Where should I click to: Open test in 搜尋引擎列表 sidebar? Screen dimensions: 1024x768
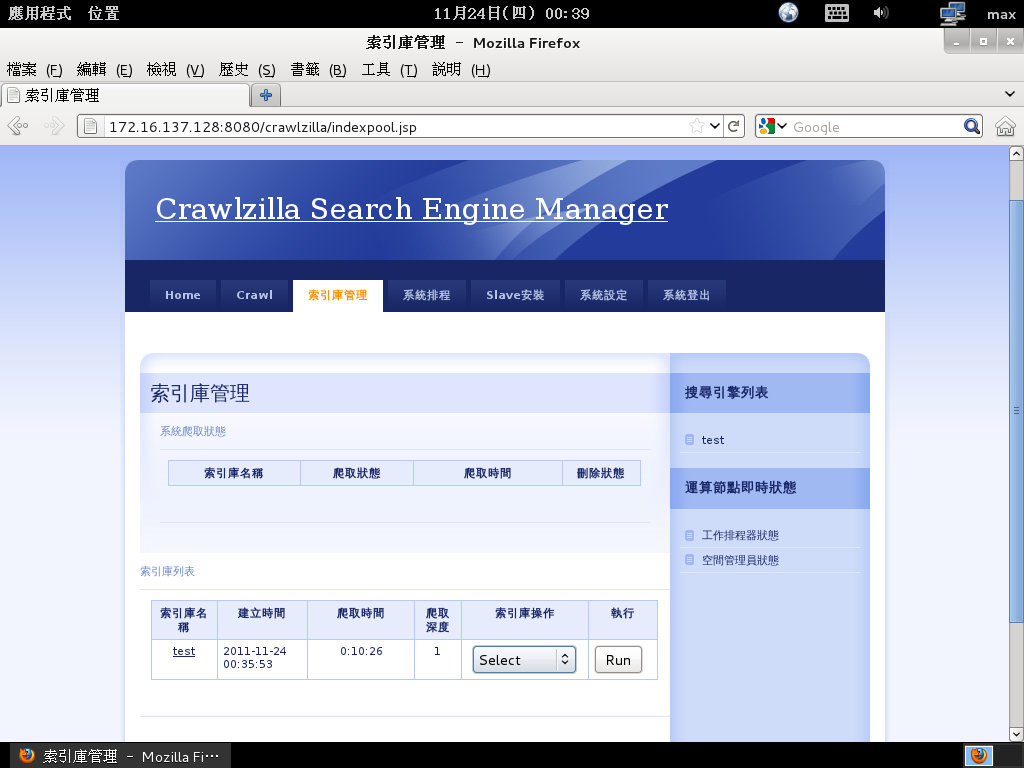click(x=712, y=440)
